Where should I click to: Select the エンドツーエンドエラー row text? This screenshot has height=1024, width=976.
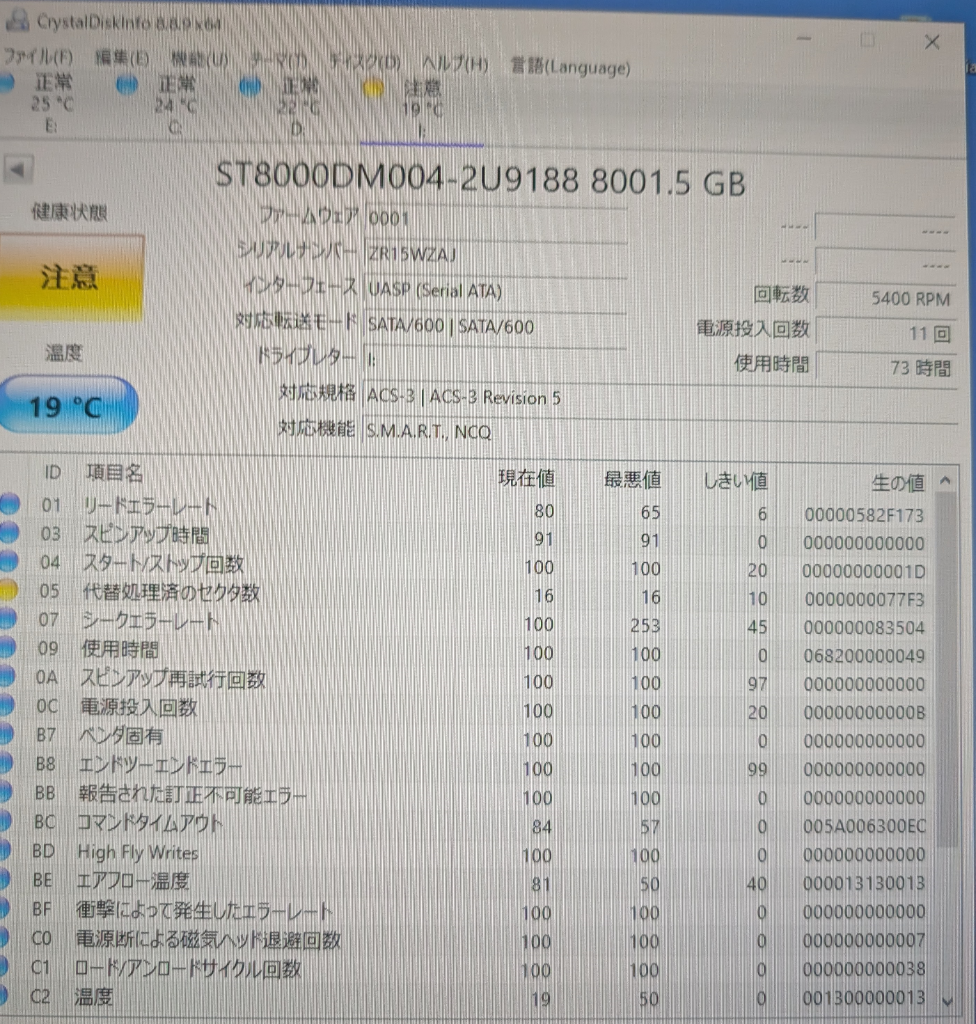pyautogui.click(x=160, y=765)
